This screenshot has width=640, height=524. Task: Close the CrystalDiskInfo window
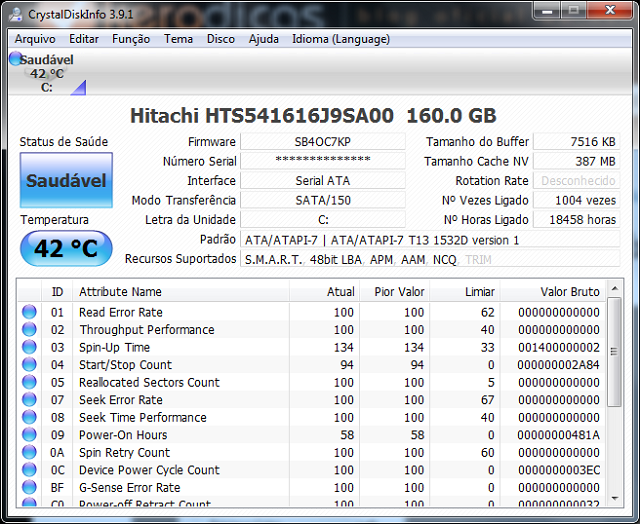click(610, 10)
